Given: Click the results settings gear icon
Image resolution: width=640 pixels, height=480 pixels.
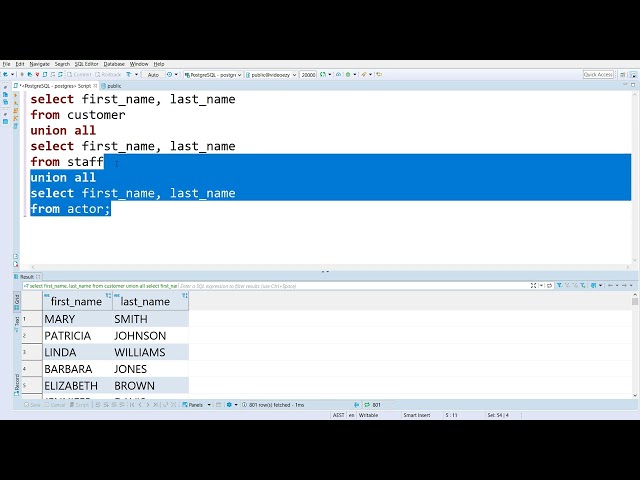Looking at the screenshot, I should 229,405.
